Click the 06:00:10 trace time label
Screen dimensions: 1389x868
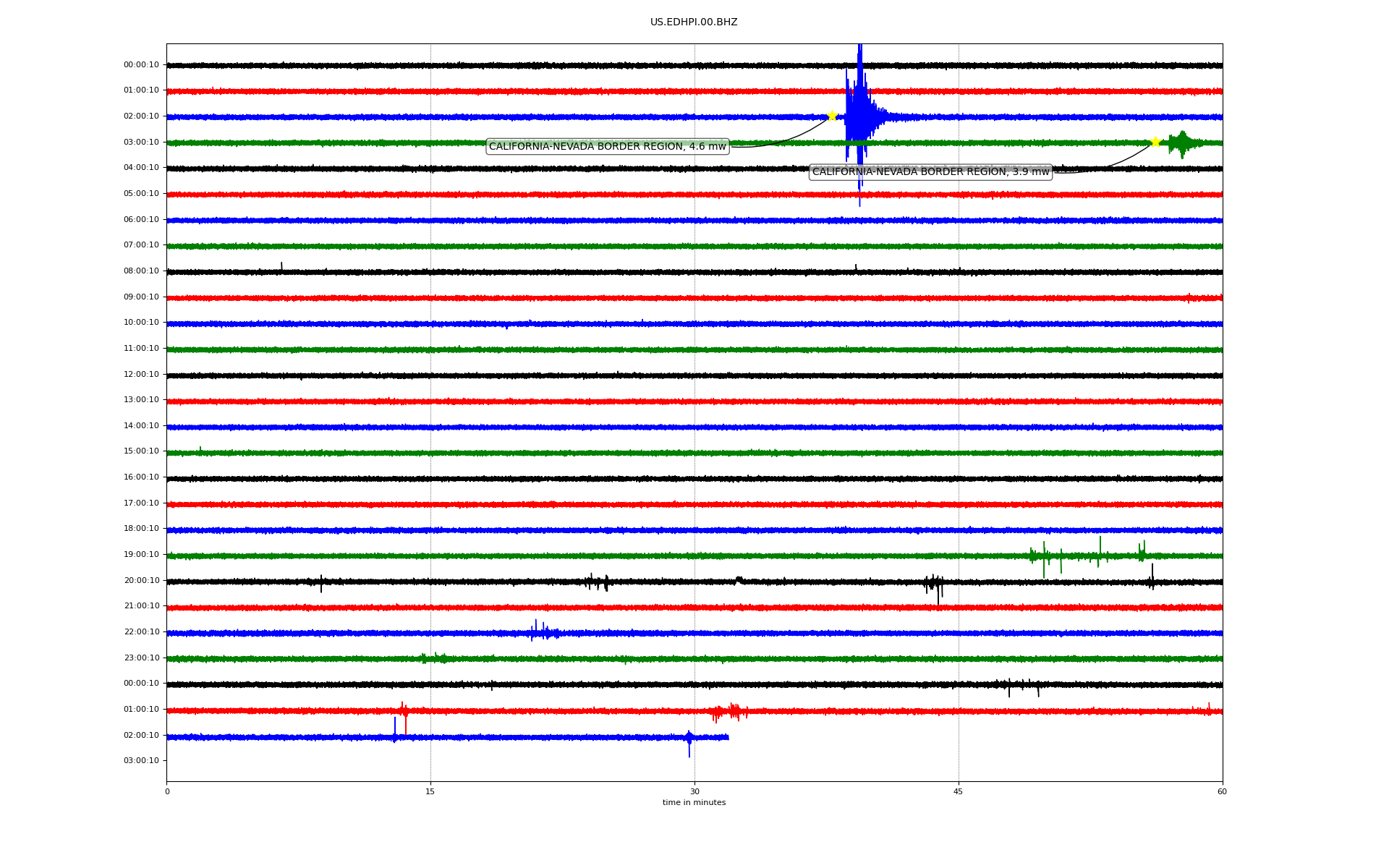pyautogui.click(x=141, y=220)
